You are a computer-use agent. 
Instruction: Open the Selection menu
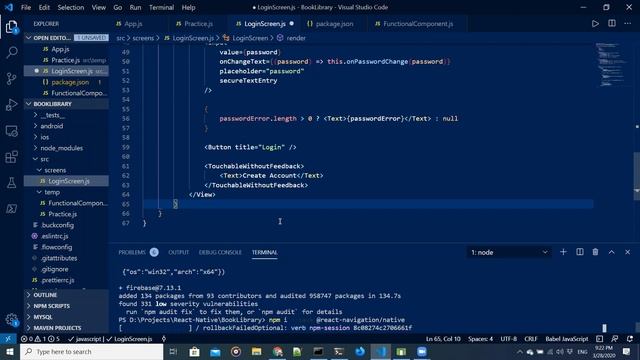pos(71,7)
